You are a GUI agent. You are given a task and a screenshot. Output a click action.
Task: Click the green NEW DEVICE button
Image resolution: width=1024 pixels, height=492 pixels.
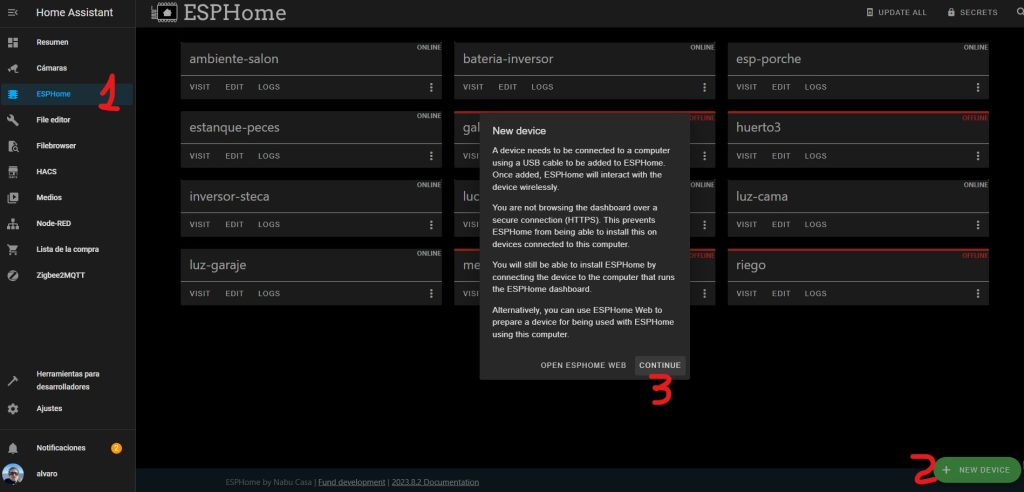976,470
